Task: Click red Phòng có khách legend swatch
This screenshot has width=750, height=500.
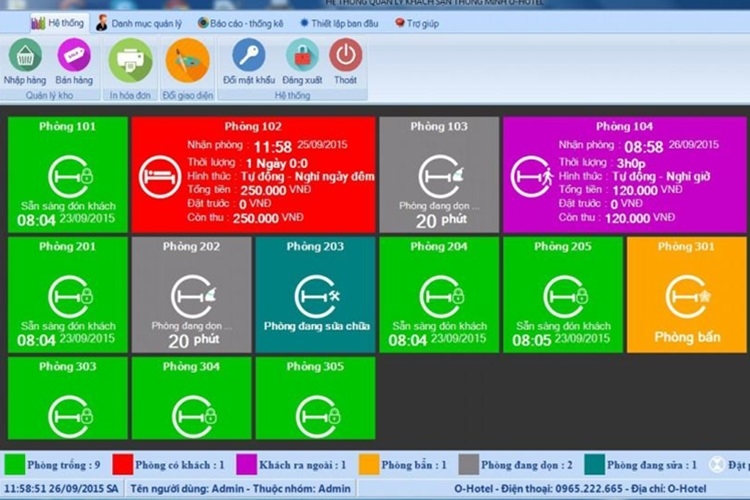Action: coord(122,465)
